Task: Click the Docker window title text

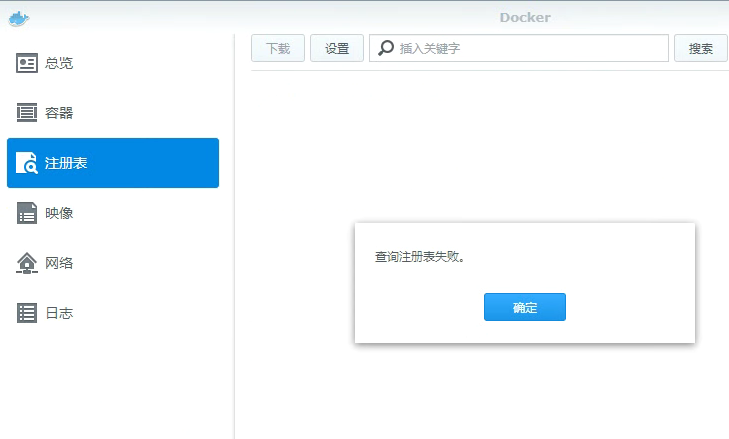Action: (x=525, y=18)
